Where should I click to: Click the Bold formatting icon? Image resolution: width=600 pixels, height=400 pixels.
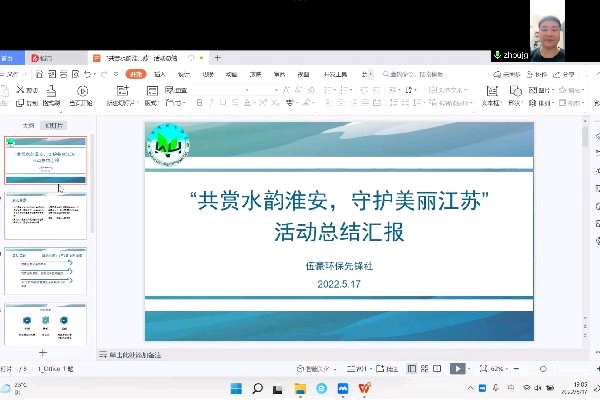tap(198, 103)
